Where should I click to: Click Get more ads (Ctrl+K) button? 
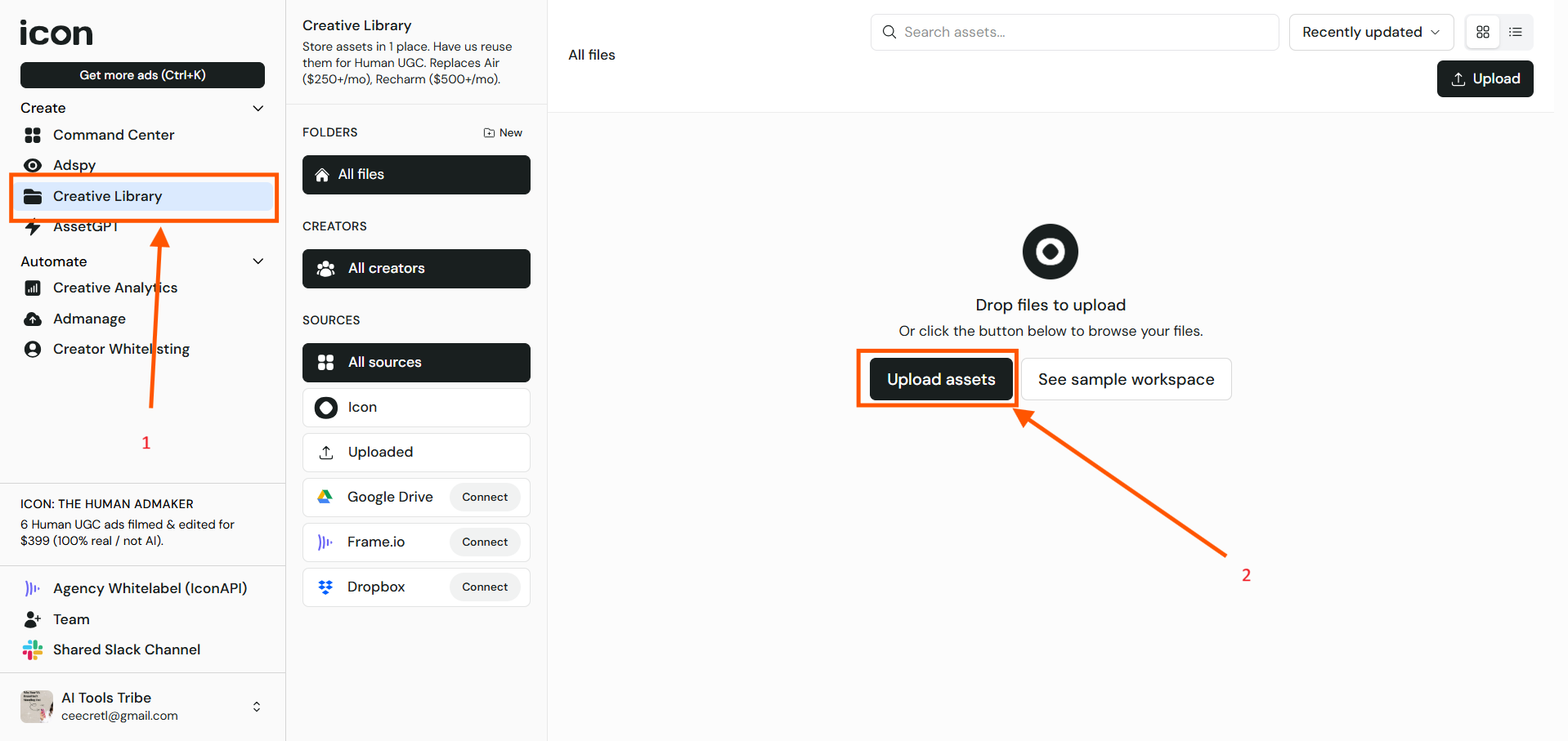(142, 75)
